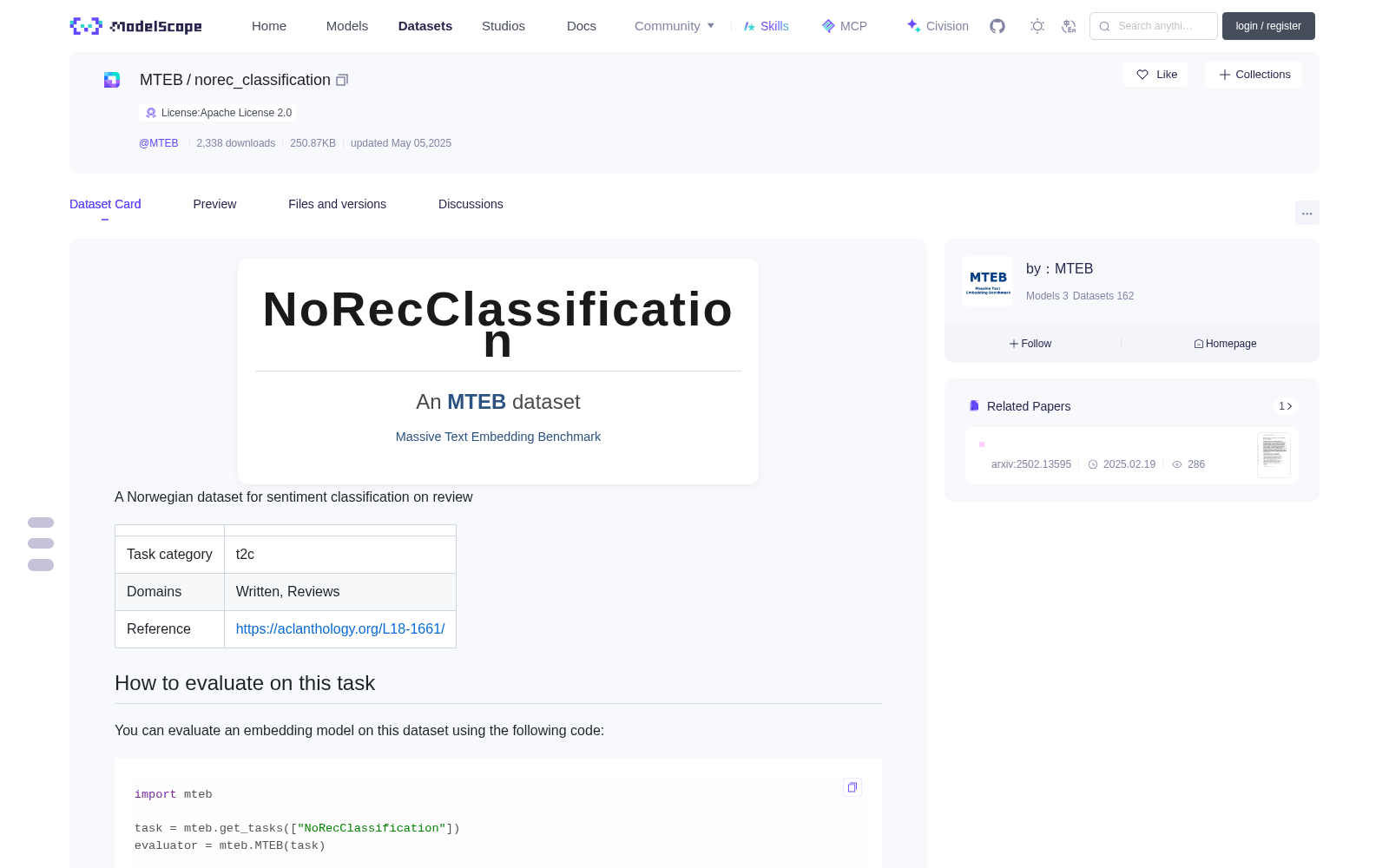The height and width of the screenshot is (868, 1389).
Task: Click the by : MTEB text
Action: pos(1059,269)
